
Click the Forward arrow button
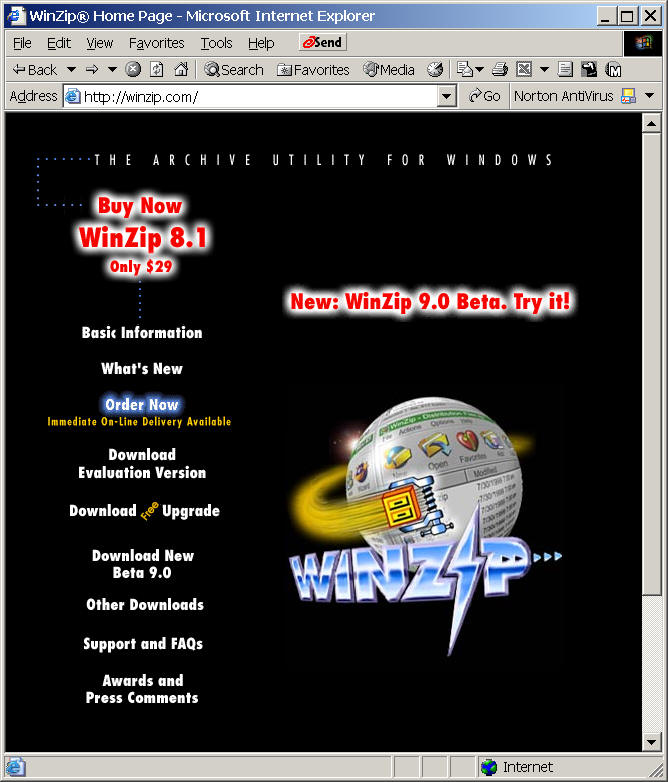(x=92, y=70)
